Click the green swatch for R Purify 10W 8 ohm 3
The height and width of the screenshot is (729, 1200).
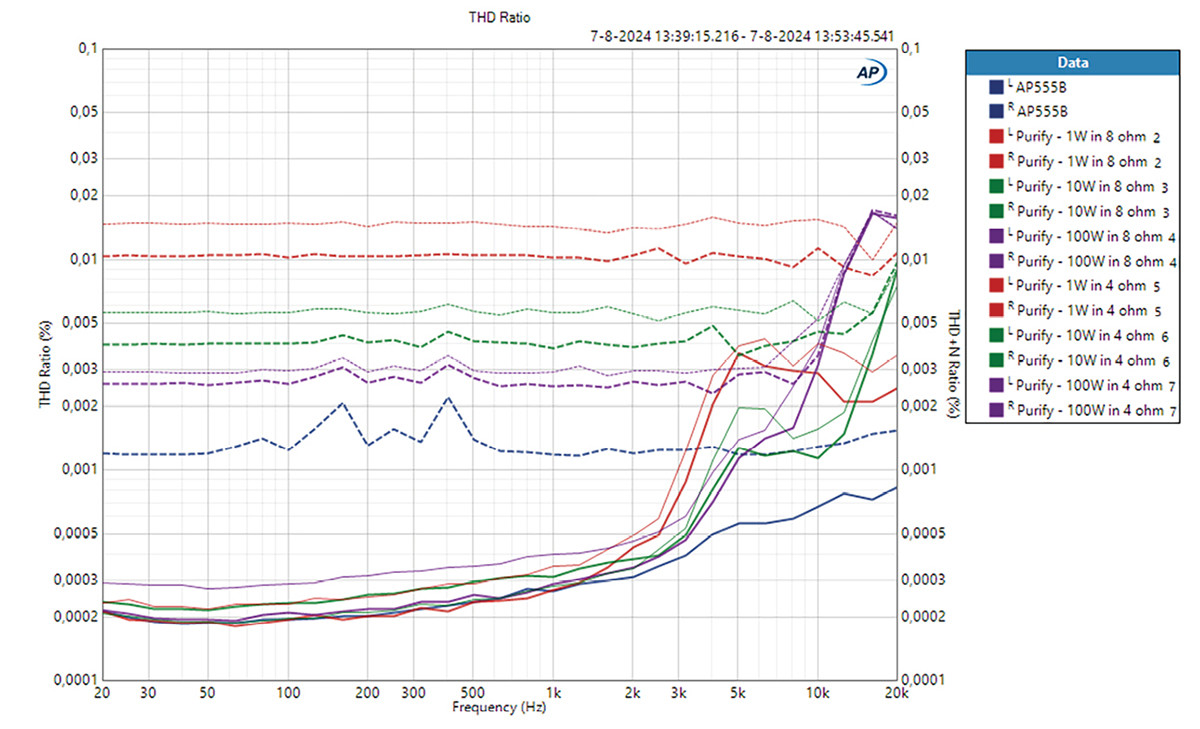pyautogui.click(x=995, y=211)
